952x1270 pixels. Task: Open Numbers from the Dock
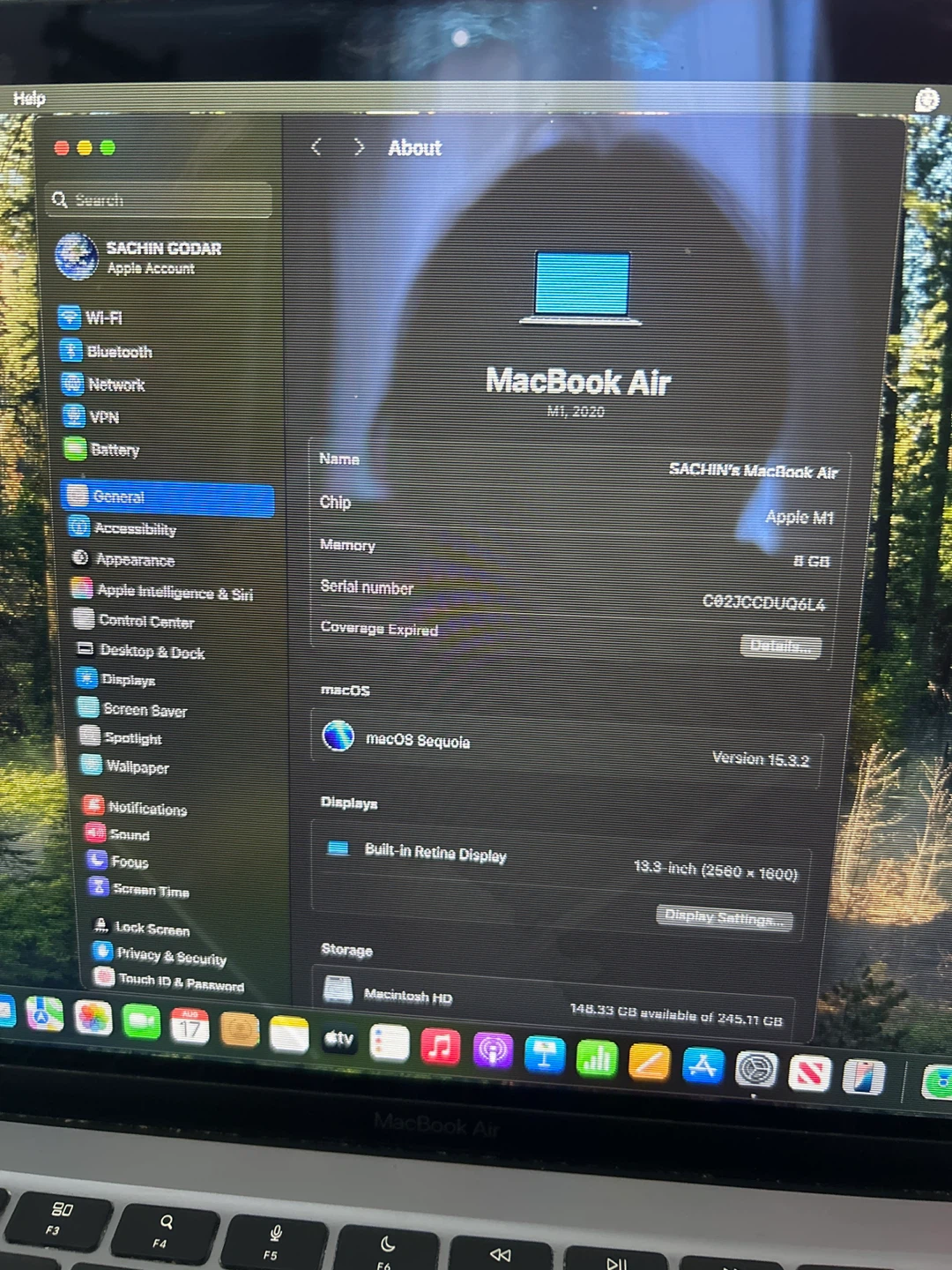(597, 1059)
